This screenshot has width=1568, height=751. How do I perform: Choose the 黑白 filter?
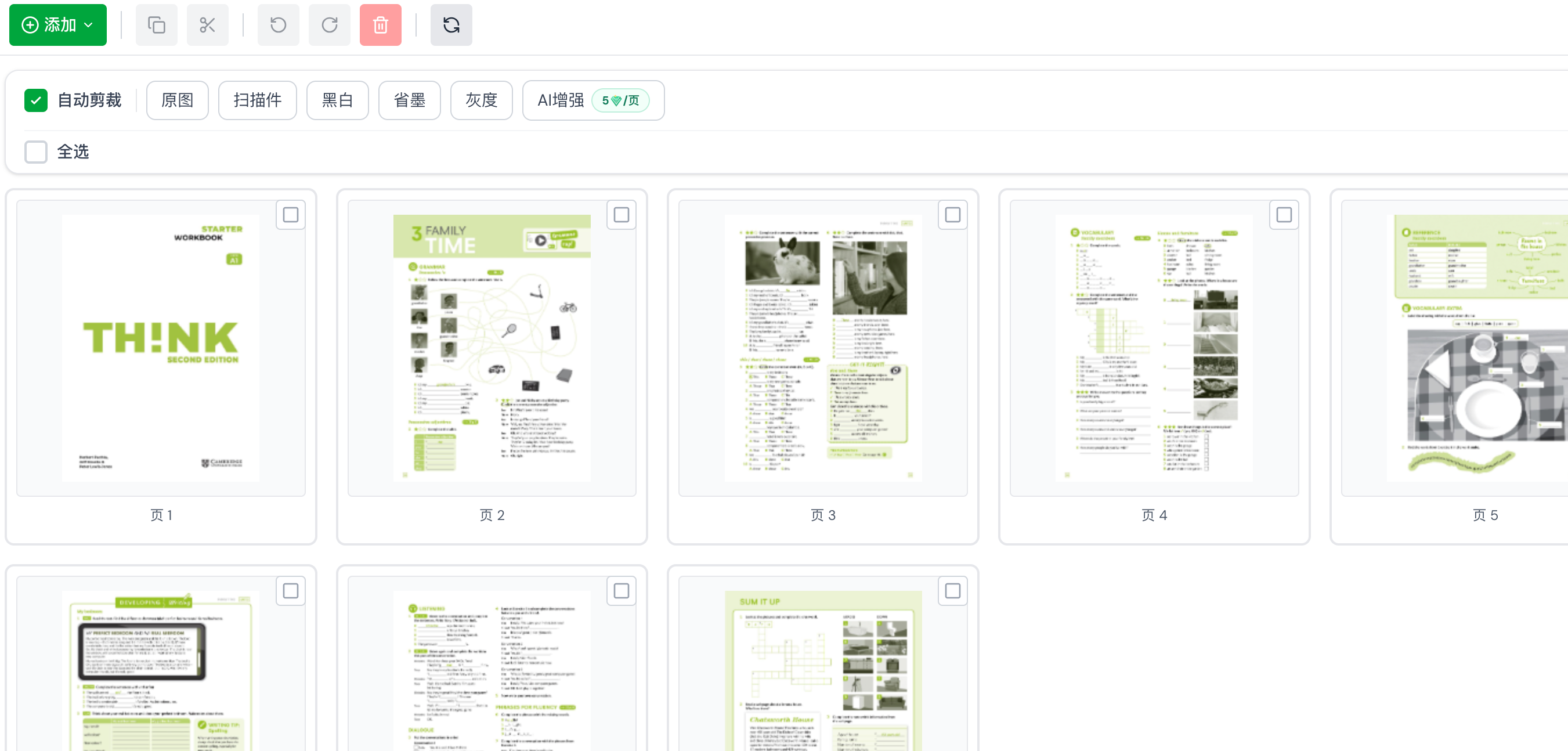337,100
